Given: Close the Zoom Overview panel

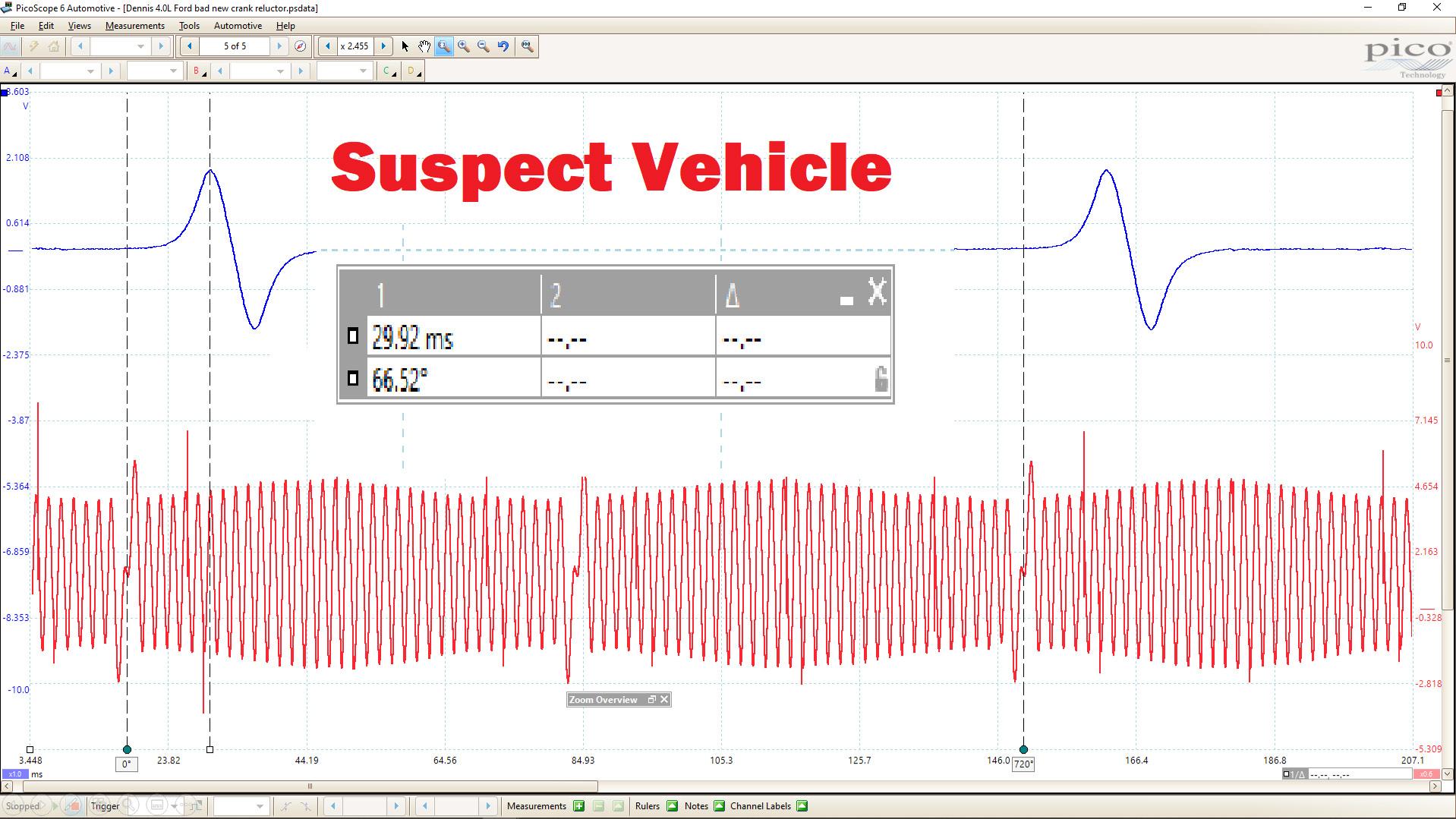Looking at the screenshot, I should [664, 700].
